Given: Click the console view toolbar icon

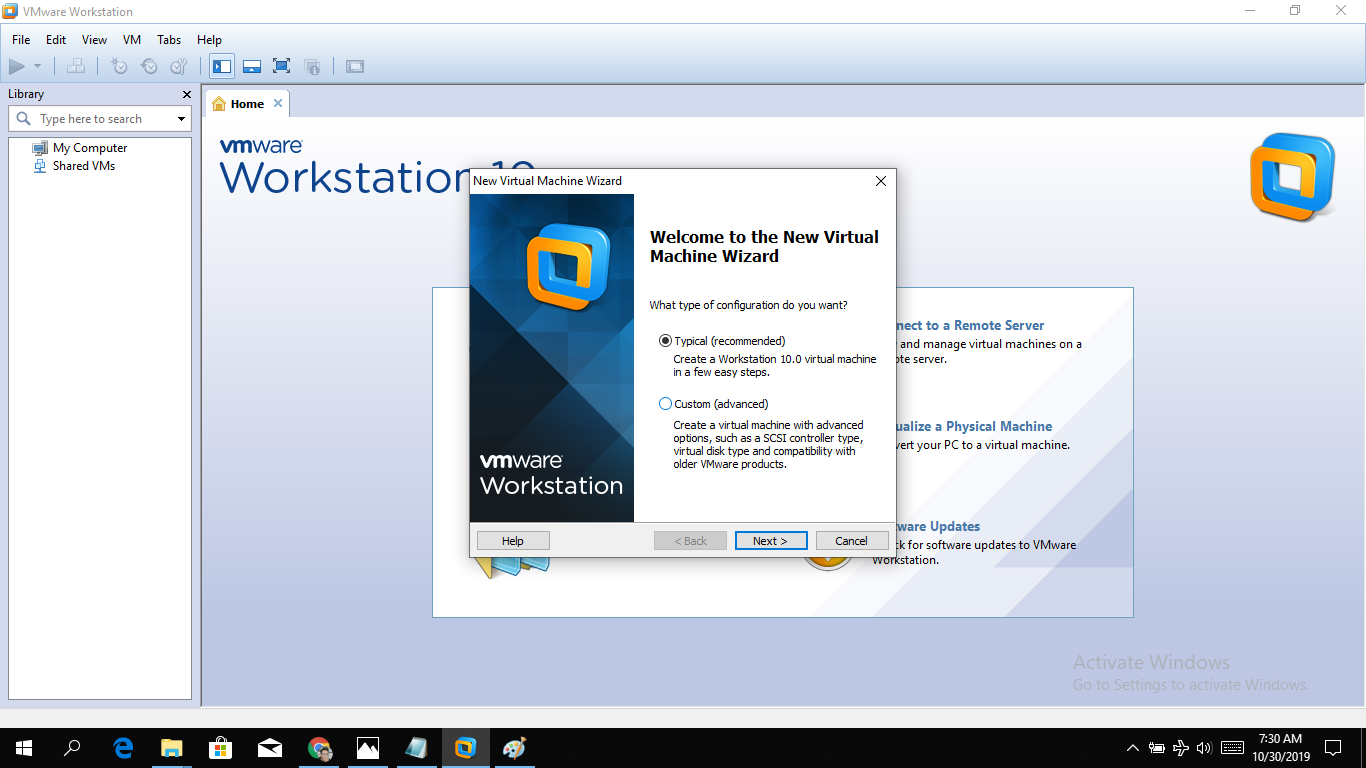Looking at the screenshot, I should [355, 67].
